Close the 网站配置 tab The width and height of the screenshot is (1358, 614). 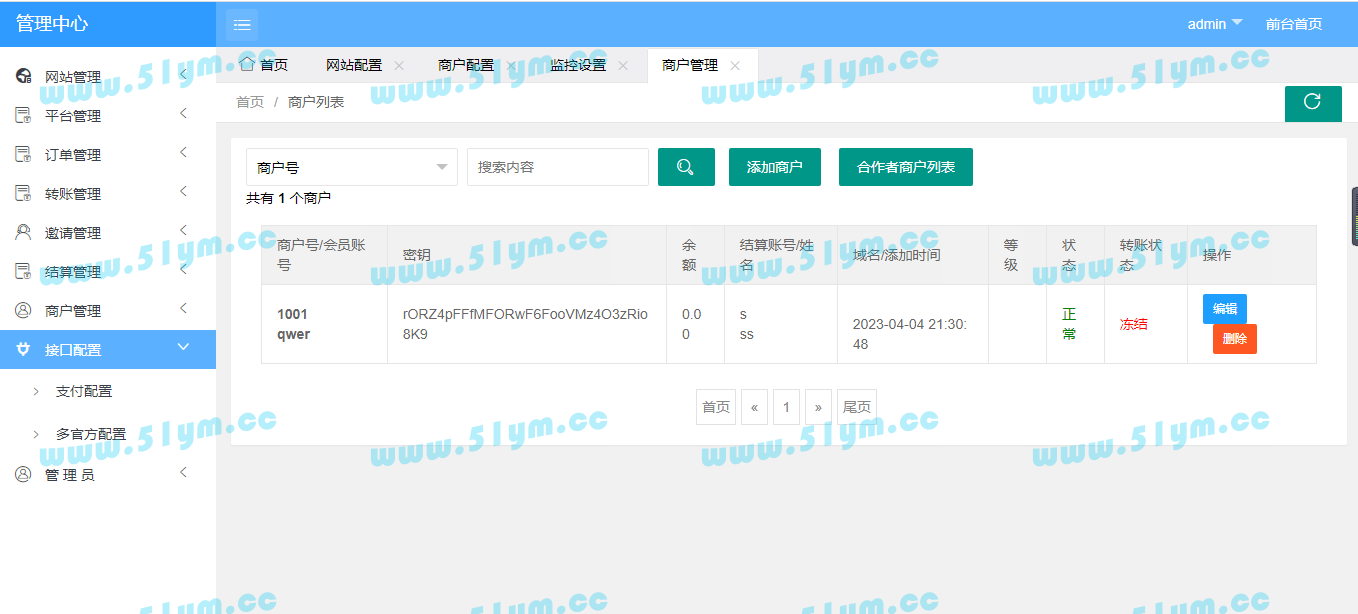pyautogui.click(x=399, y=65)
